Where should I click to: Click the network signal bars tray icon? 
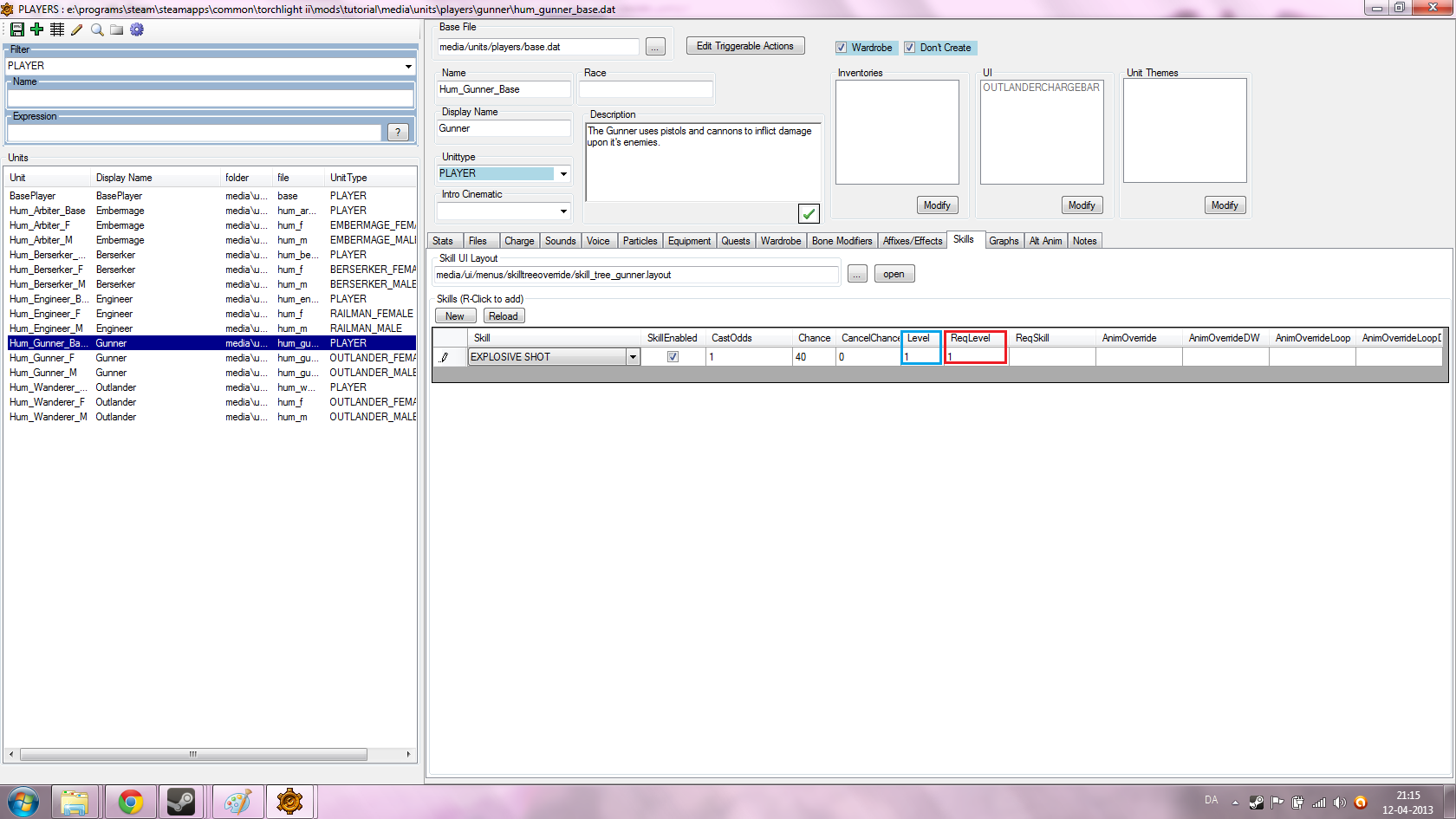tap(1319, 803)
